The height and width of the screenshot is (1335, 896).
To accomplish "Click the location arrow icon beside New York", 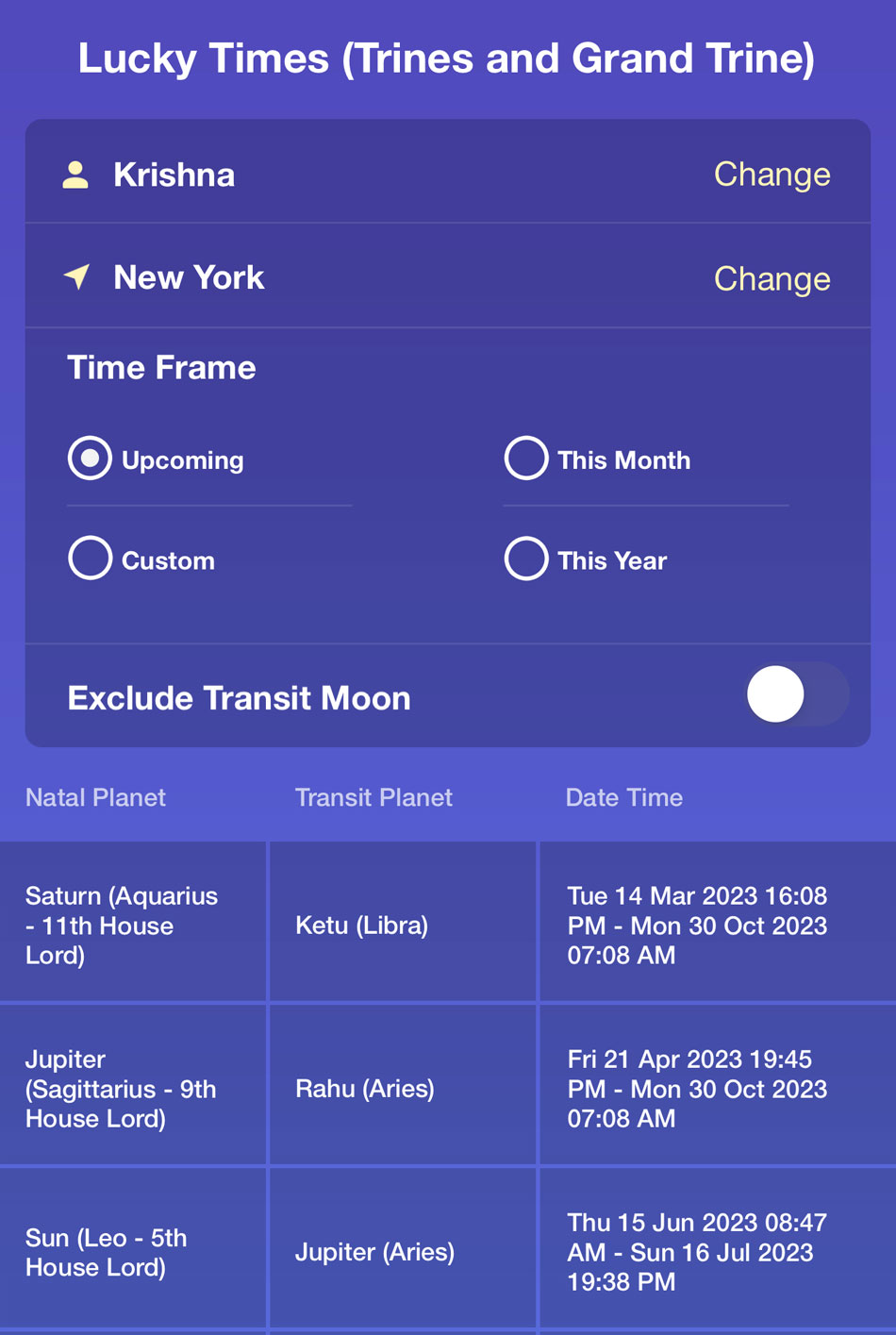I will (x=76, y=276).
